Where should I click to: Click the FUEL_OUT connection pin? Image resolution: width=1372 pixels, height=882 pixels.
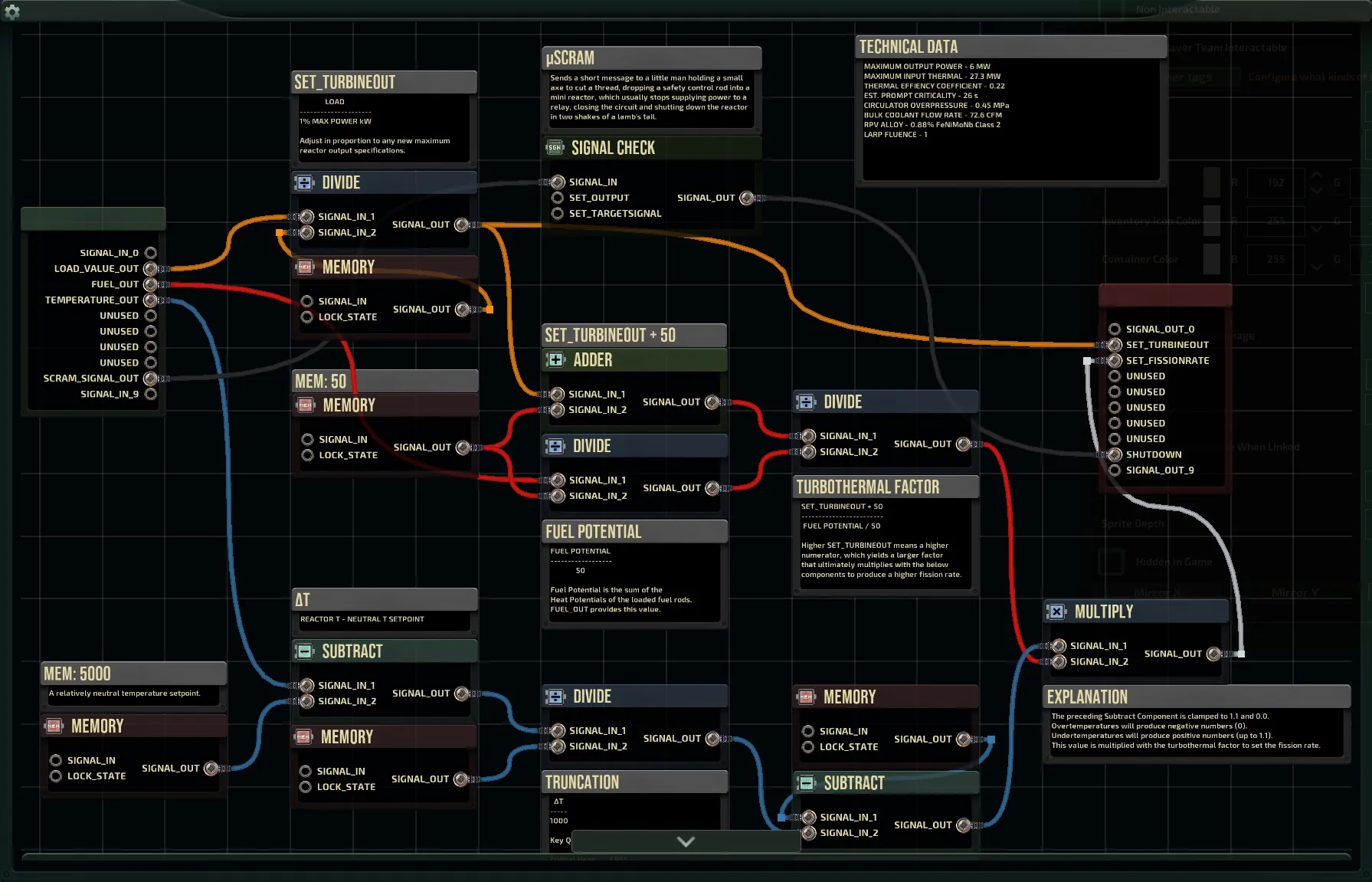[151, 284]
